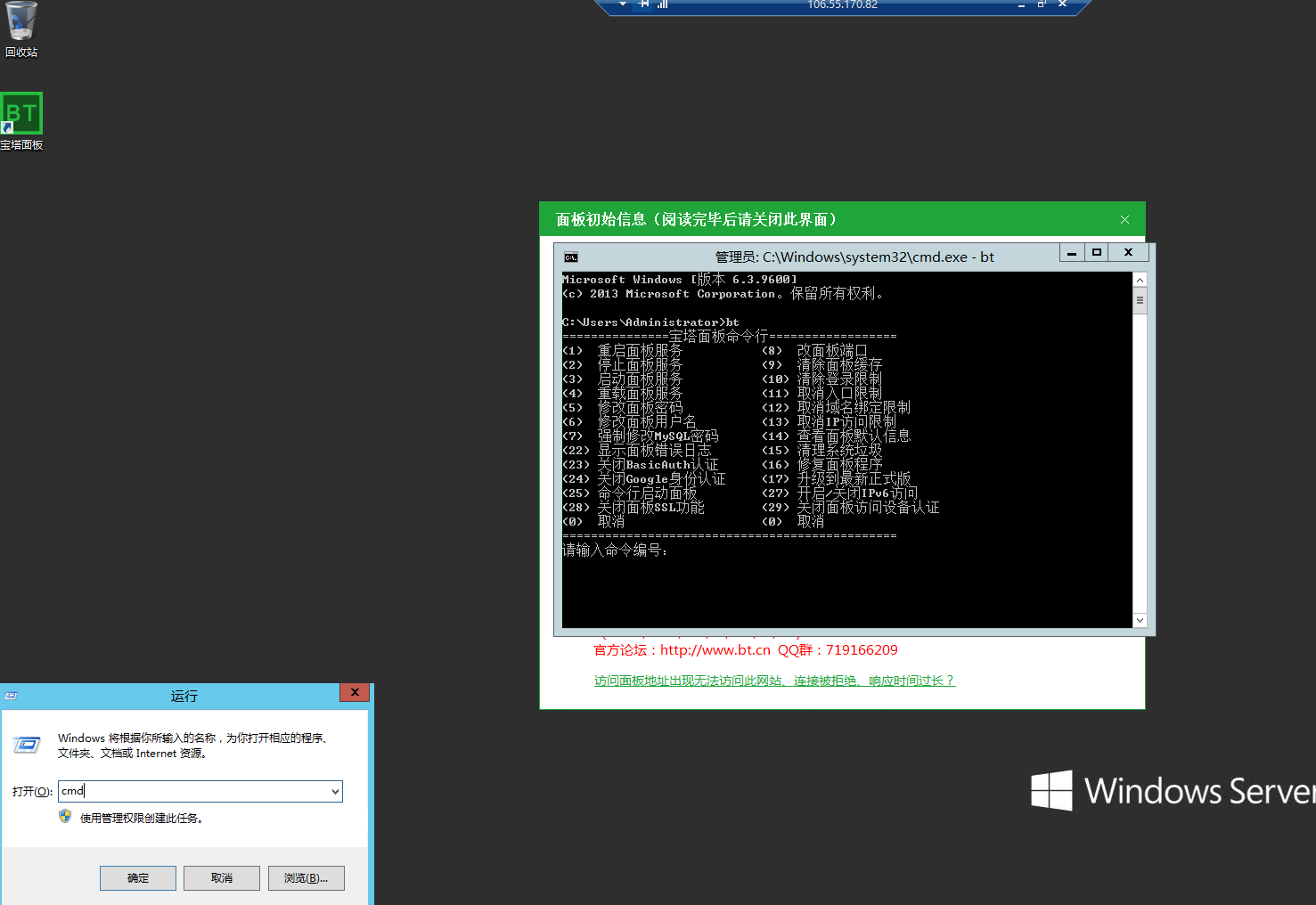
Task: Open the 回收站 recycle bin icon
Action: point(21,29)
